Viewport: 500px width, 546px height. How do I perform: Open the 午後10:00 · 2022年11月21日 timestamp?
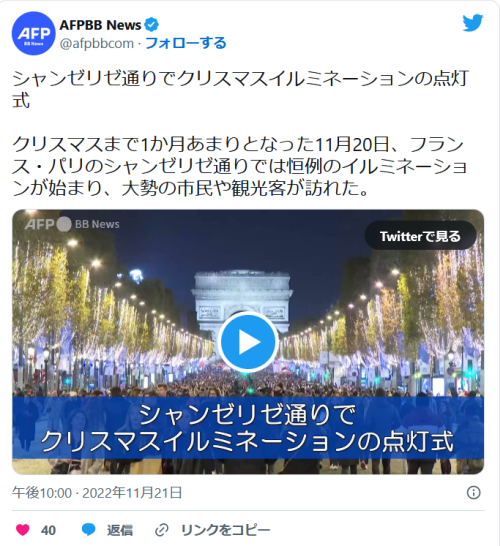(97, 493)
